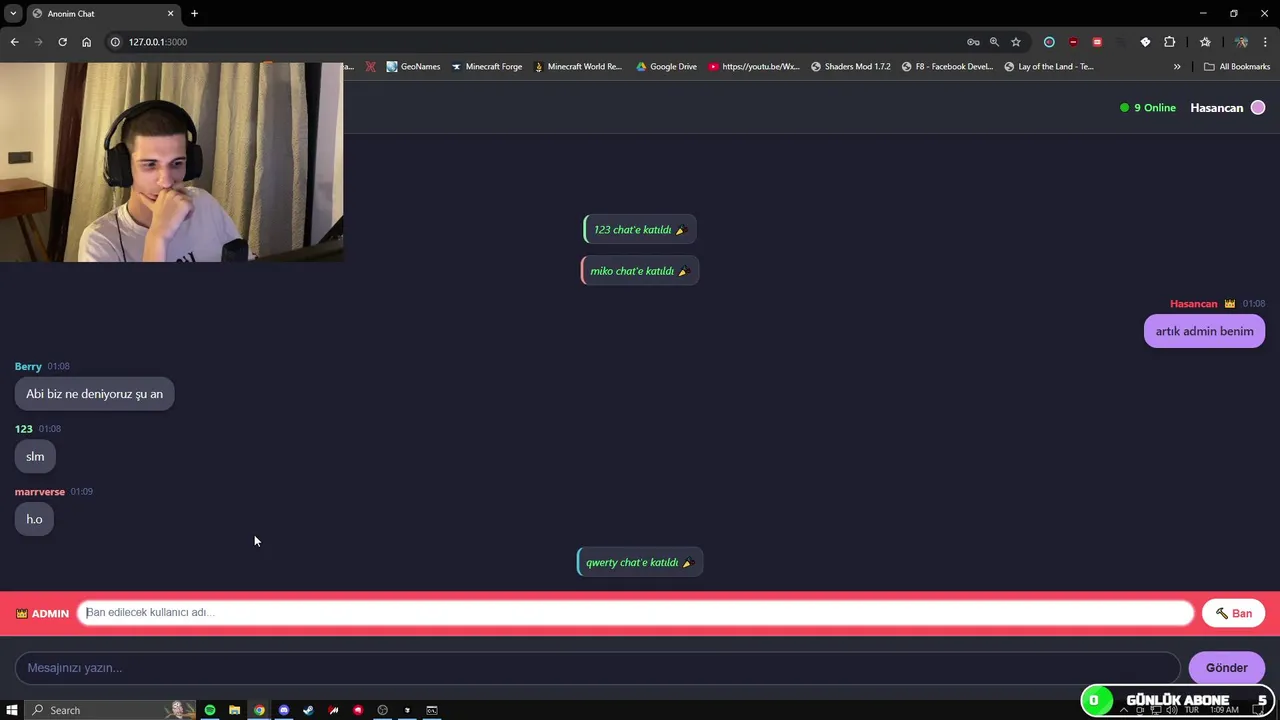Open Spotify from the taskbar
Image resolution: width=1280 pixels, height=720 pixels.
tap(210, 710)
